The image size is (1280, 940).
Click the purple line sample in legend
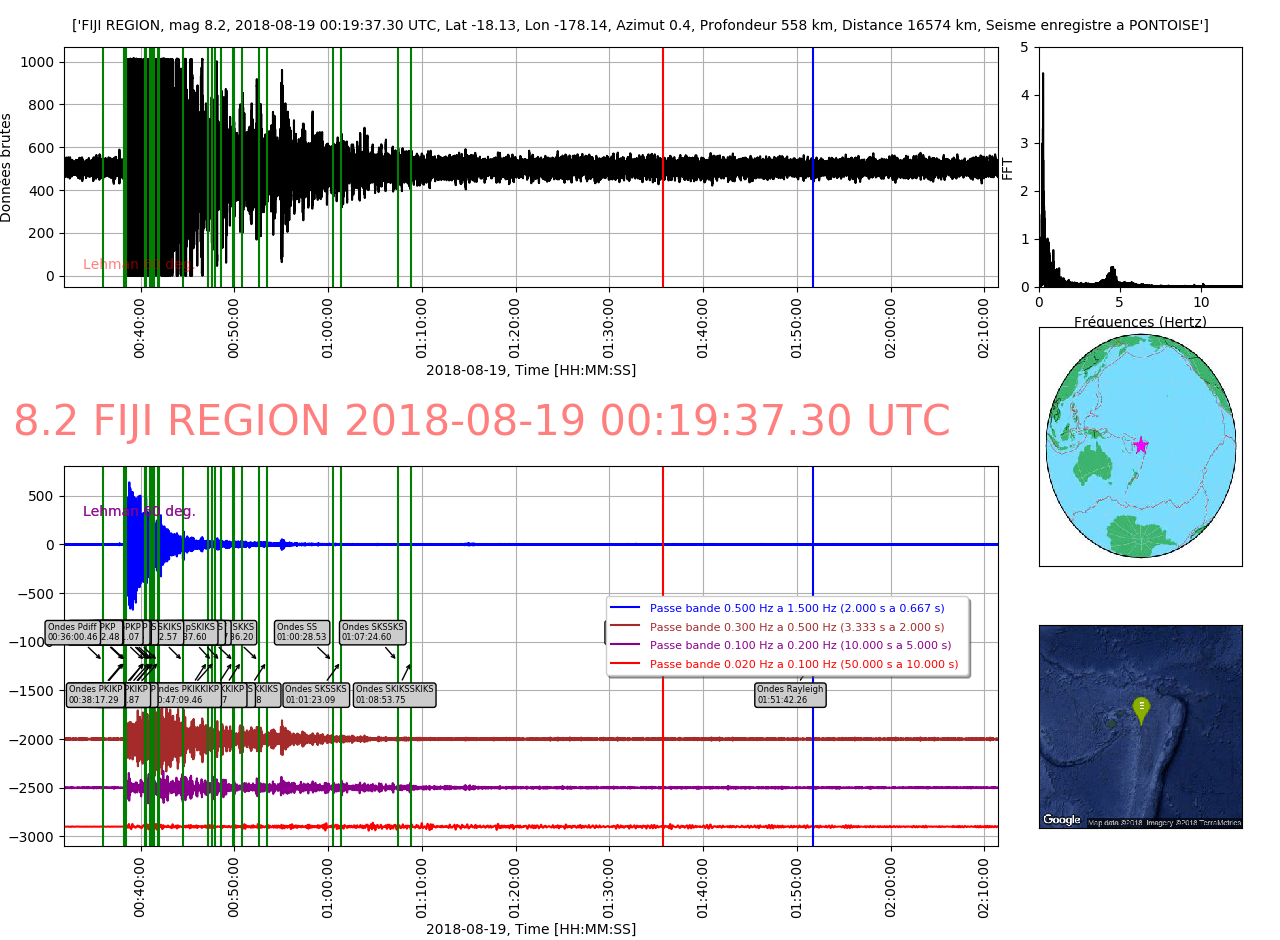pyautogui.click(x=625, y=646)
